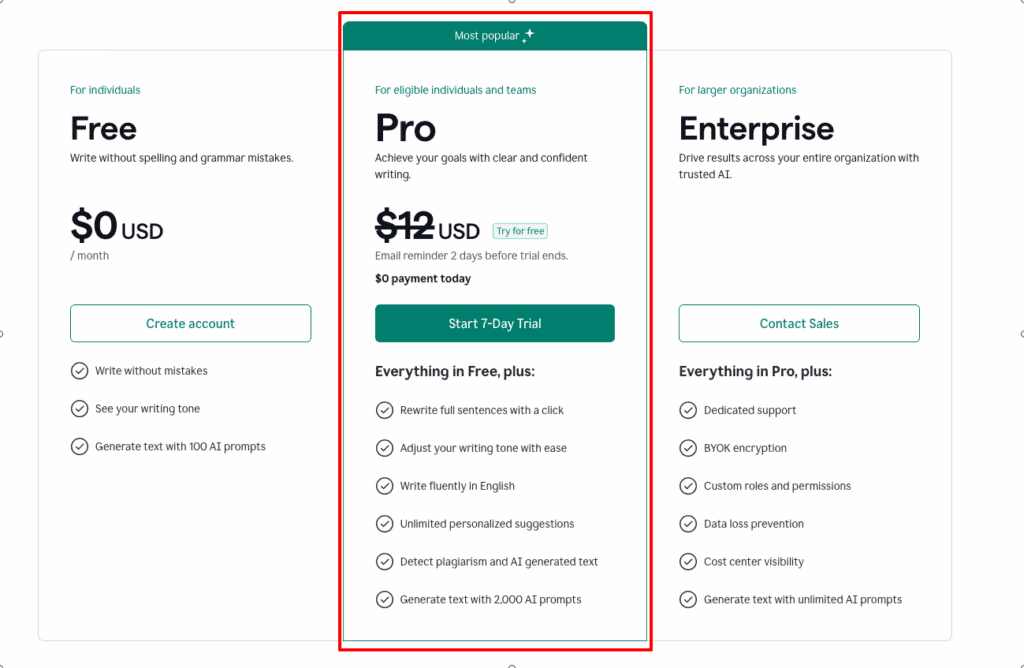Contact Sales for the Enterprise plan
Viewport: 1024px width, 668px height.
pos(798,323)
